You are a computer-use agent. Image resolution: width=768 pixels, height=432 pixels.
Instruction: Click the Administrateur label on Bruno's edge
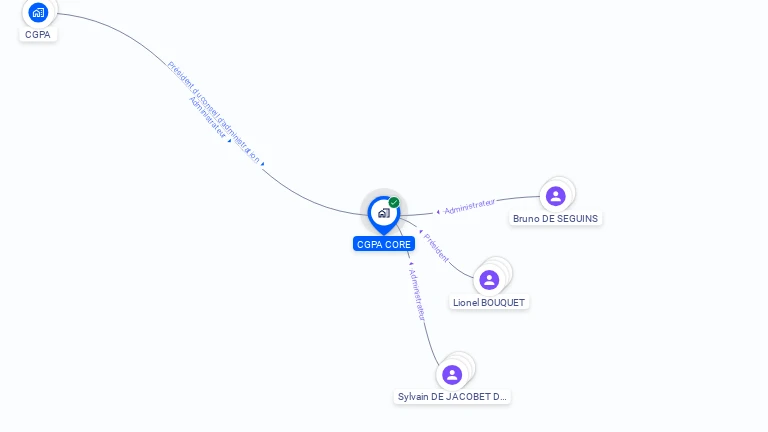point(469,206)
